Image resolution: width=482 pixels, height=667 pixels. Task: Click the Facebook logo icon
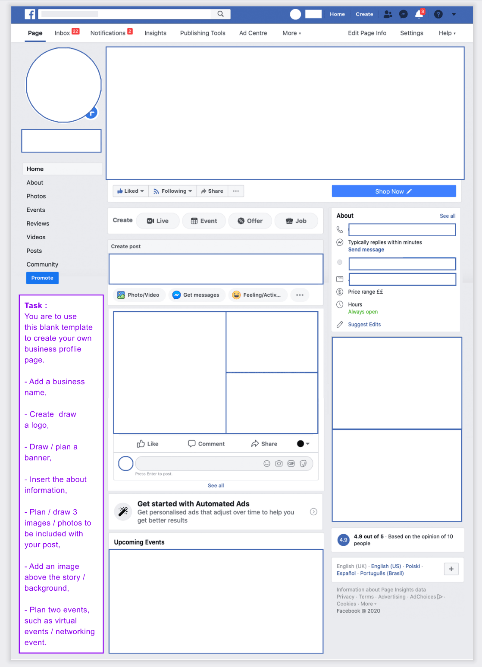[30, 14]
